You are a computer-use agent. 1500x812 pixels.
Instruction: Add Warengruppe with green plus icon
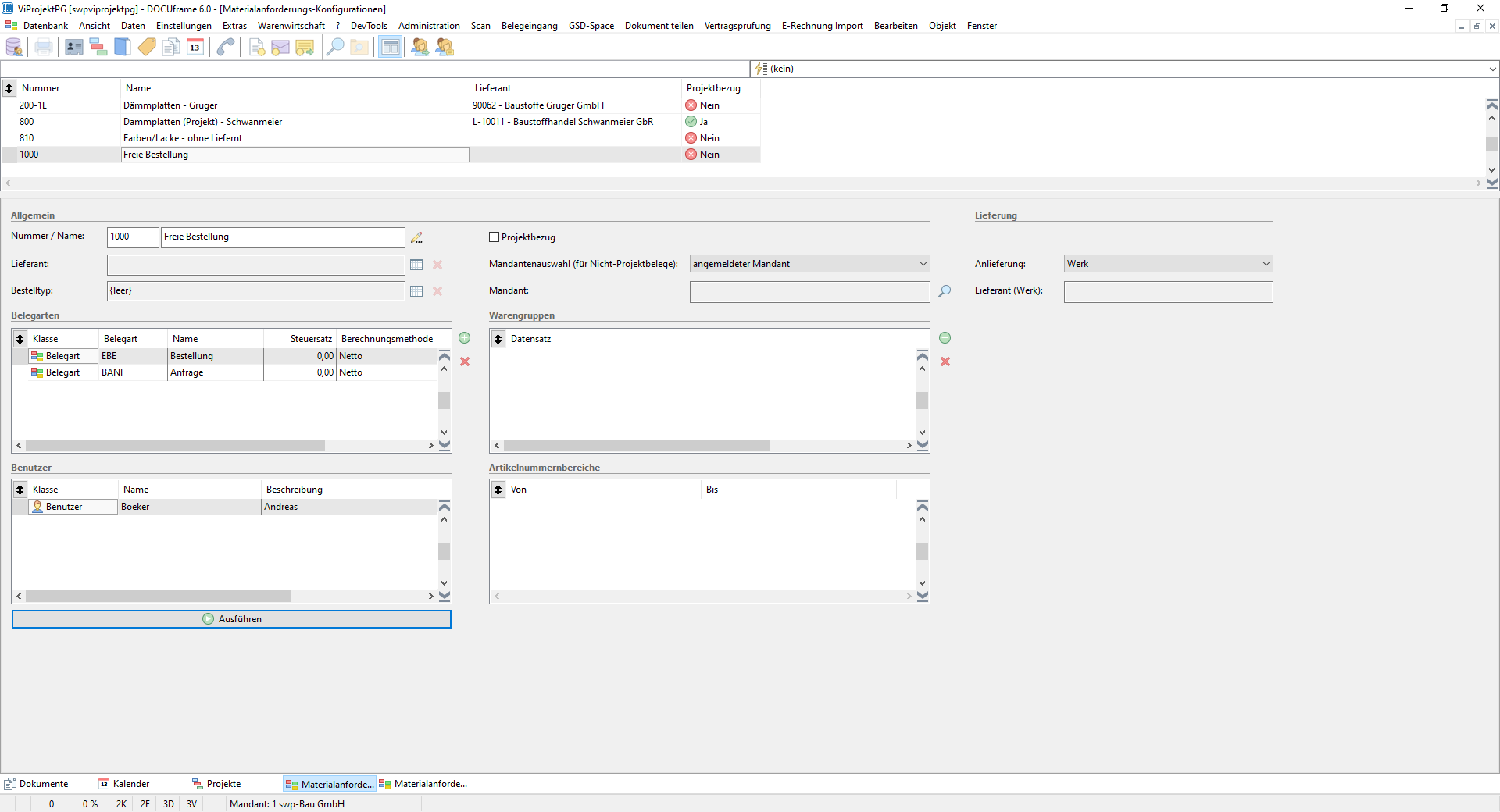(x=945, y=338)
